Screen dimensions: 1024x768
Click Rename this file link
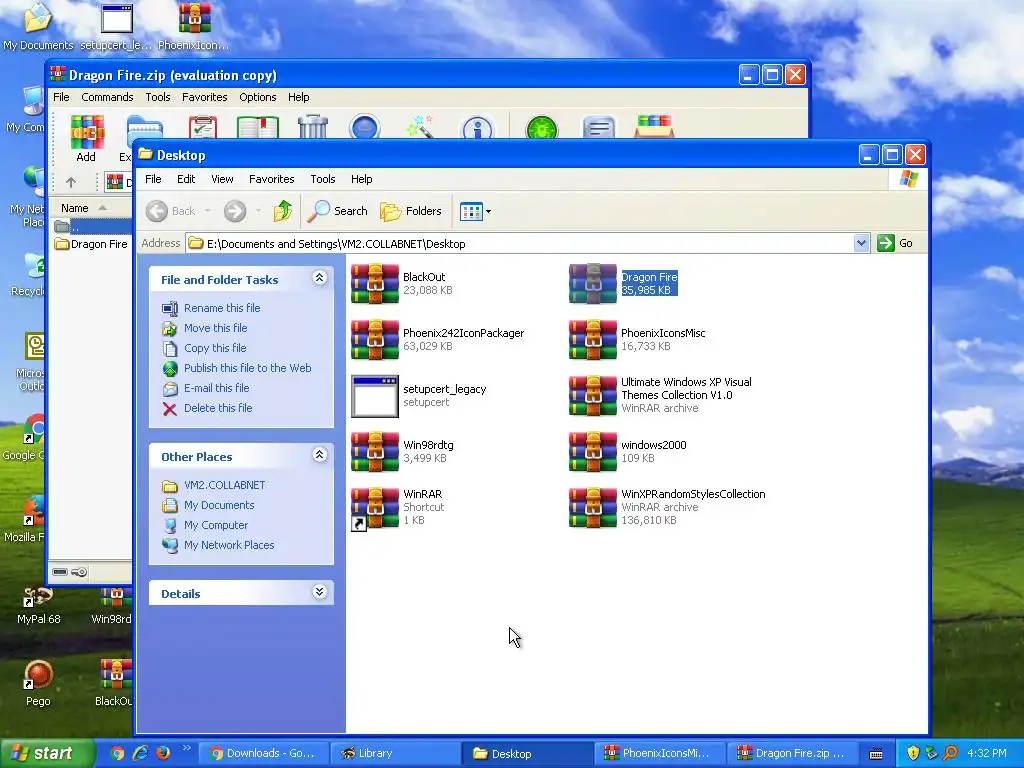click(222, 308)
